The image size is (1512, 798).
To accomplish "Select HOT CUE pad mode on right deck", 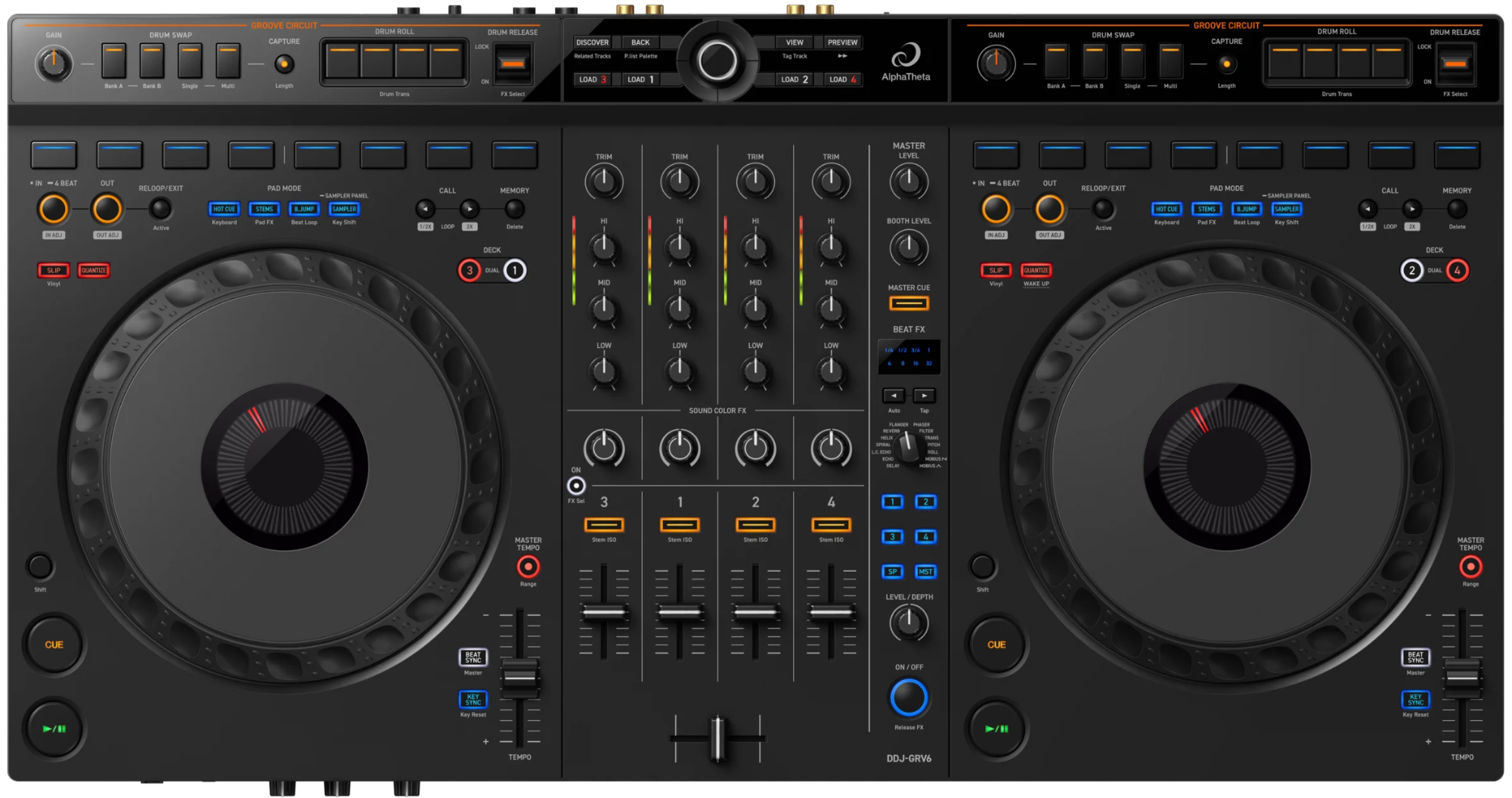I will point(1167,209).
